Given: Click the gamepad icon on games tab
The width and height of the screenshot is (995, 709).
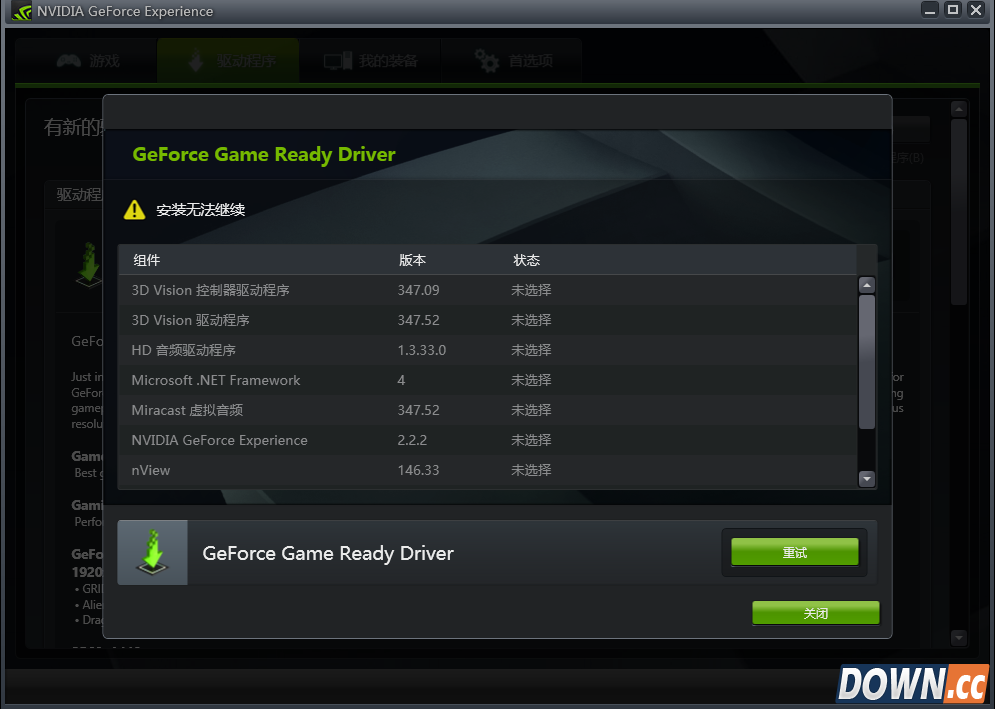Looking at the screenshot, I should click(69, 61).
